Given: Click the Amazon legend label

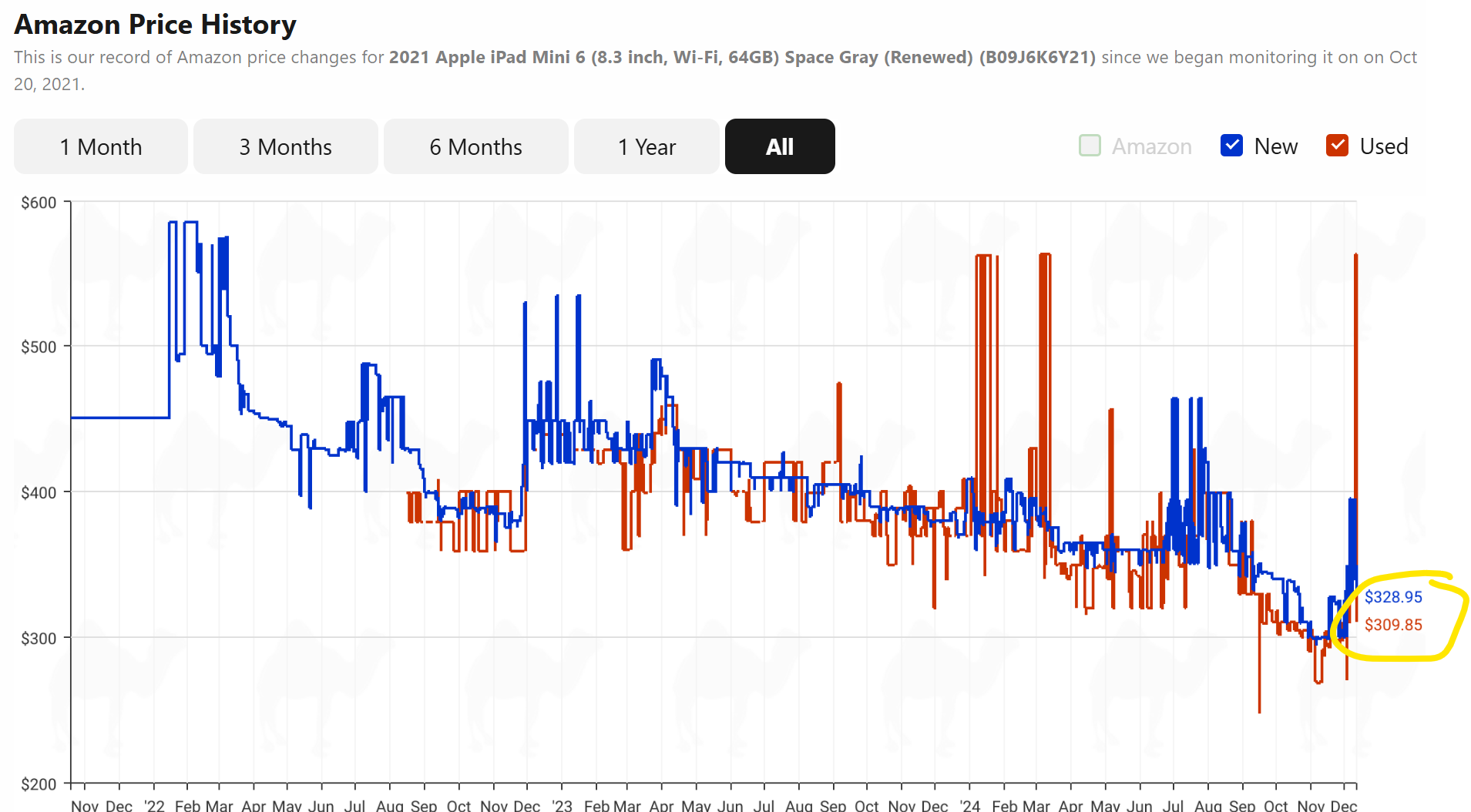Looking at the screenshot, I should [1151, 146].
